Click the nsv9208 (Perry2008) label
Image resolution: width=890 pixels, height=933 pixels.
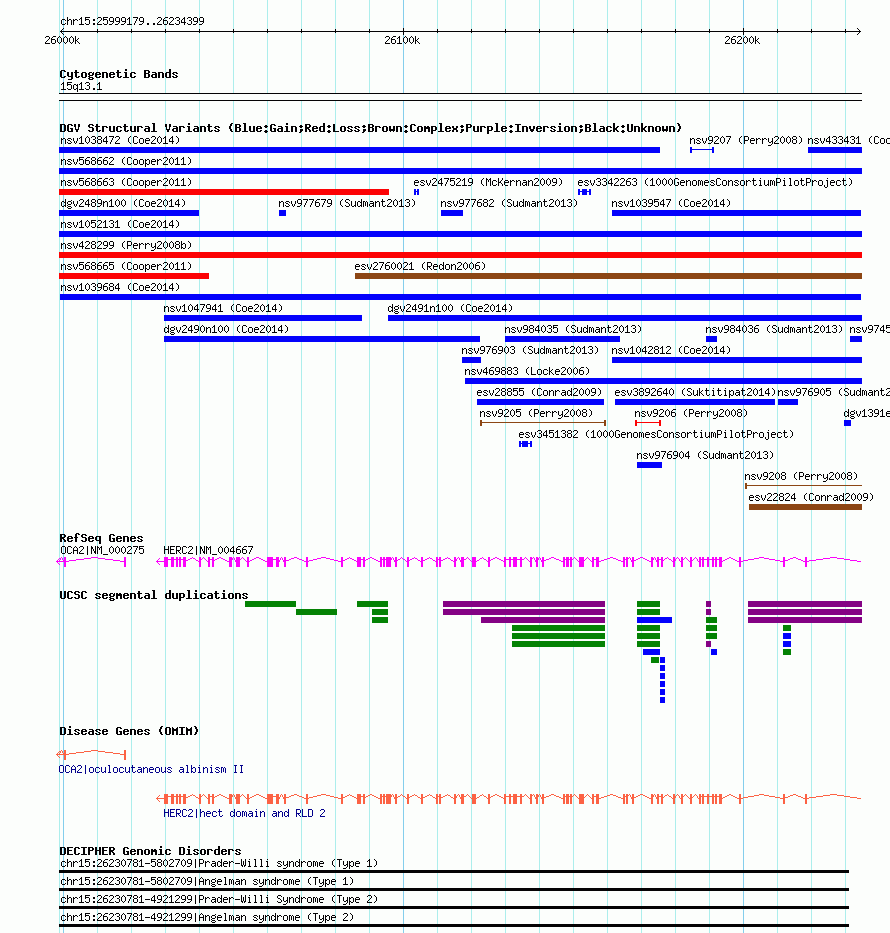(x=801, y=476)
